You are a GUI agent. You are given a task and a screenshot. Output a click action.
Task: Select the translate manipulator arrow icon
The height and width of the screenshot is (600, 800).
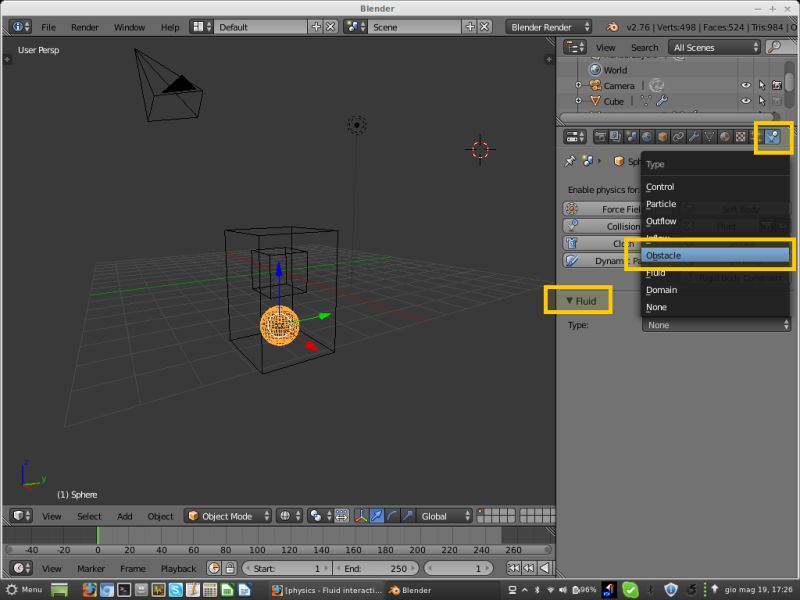pyautogui.click(x=377, y=516)
